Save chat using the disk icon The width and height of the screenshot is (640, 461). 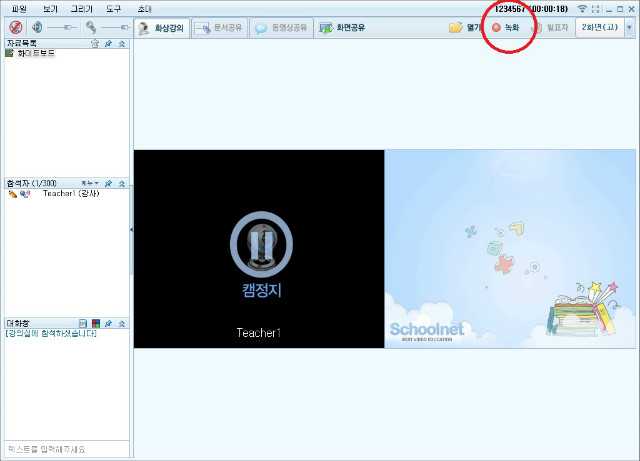tap(84, 324)
